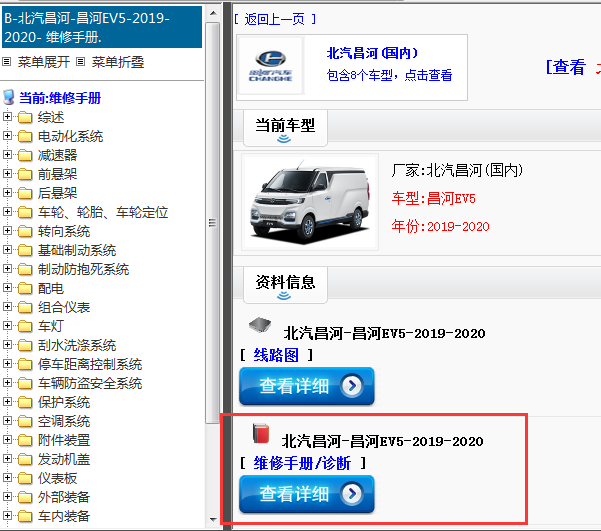
Task: Click the 附件装置 folder icon
Action: point(25,440)
